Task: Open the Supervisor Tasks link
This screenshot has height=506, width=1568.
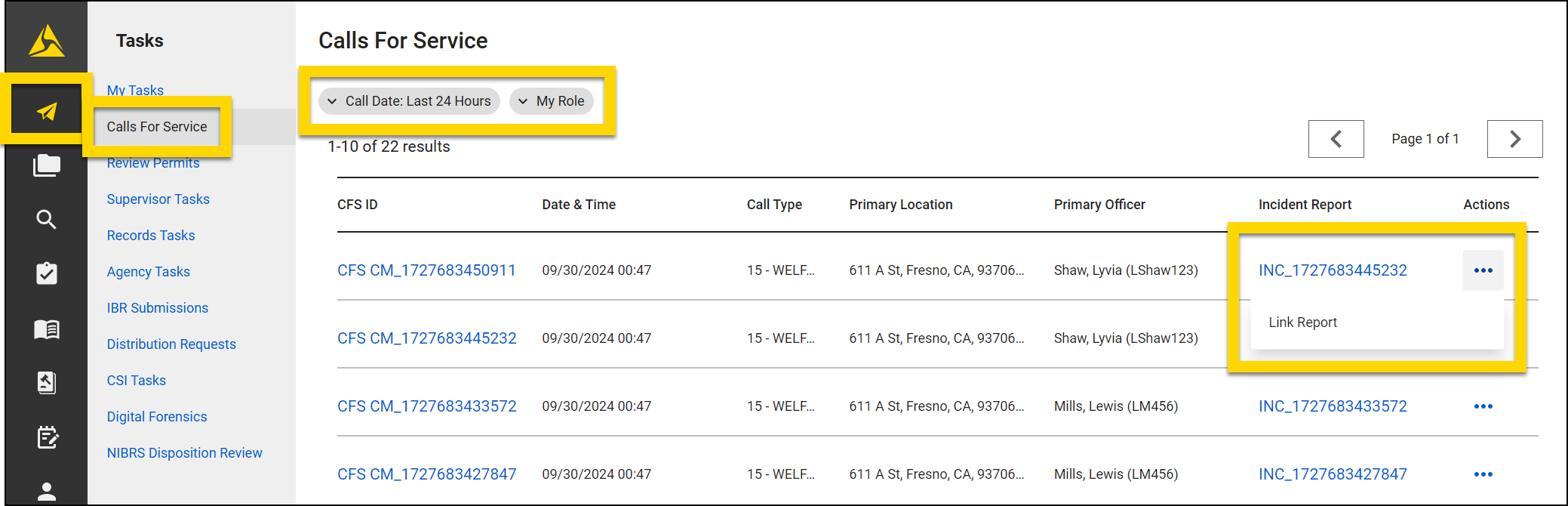Action: 158,199
